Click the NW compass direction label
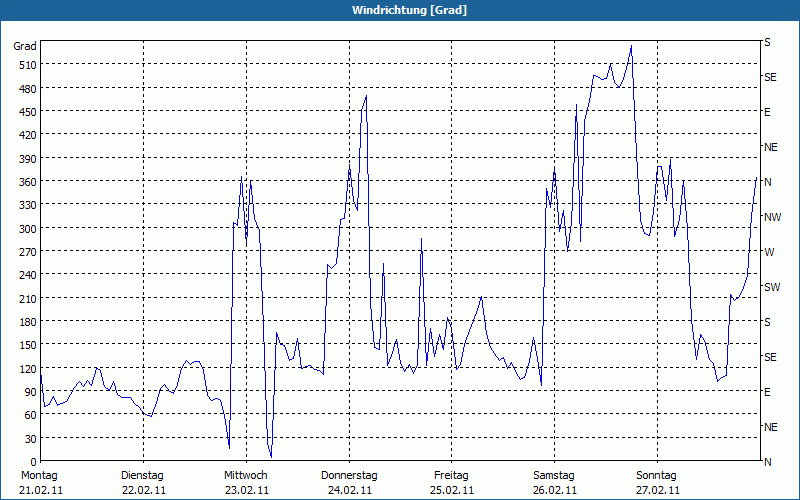Viewport: 800px width, 500px height. 772,217
